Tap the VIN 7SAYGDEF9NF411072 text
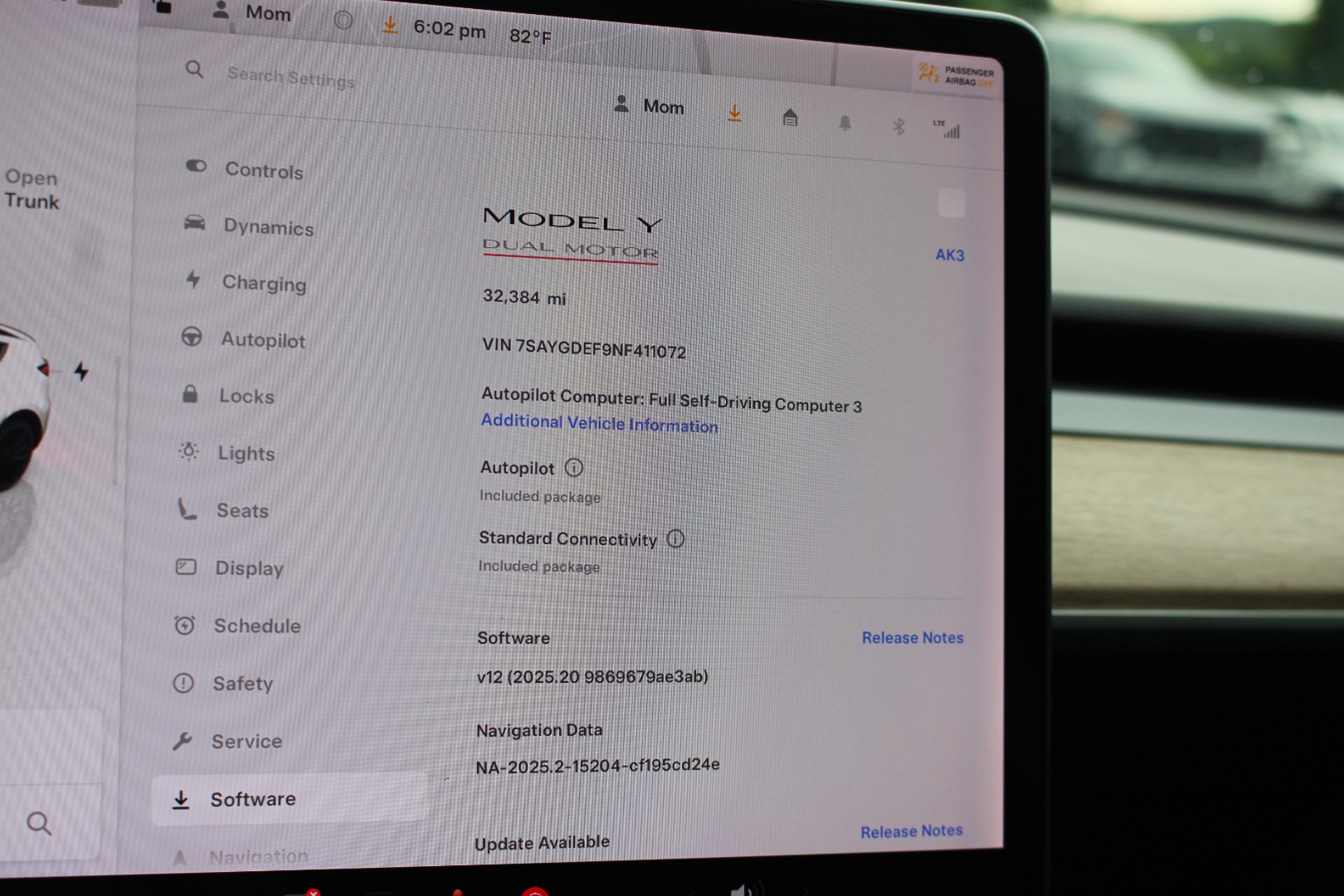Viewport: 1344px width, 896px height. pyautogui.click(x=584, y=348)
